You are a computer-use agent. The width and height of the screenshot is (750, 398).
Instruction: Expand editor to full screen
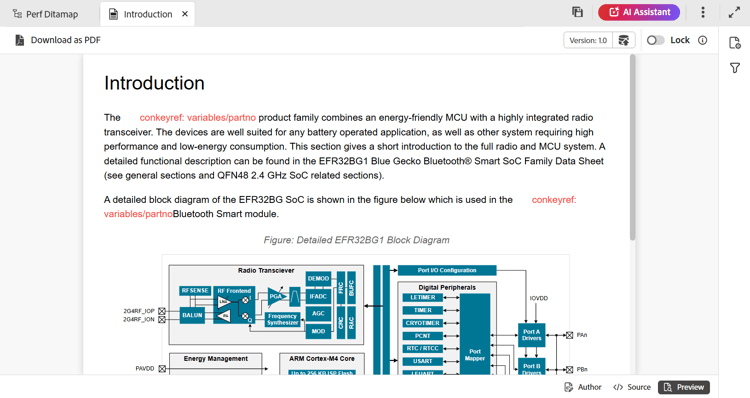coord(734,13)
